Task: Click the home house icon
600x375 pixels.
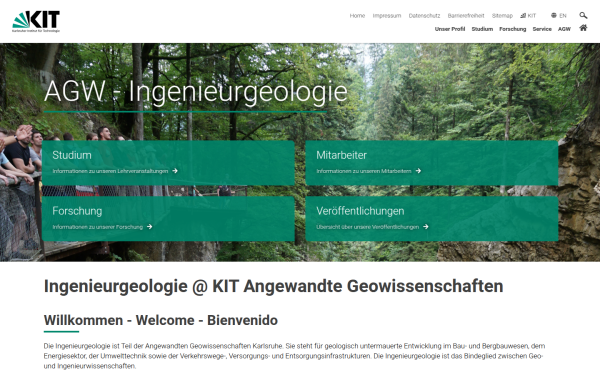Action: click(x=583, y=28)
